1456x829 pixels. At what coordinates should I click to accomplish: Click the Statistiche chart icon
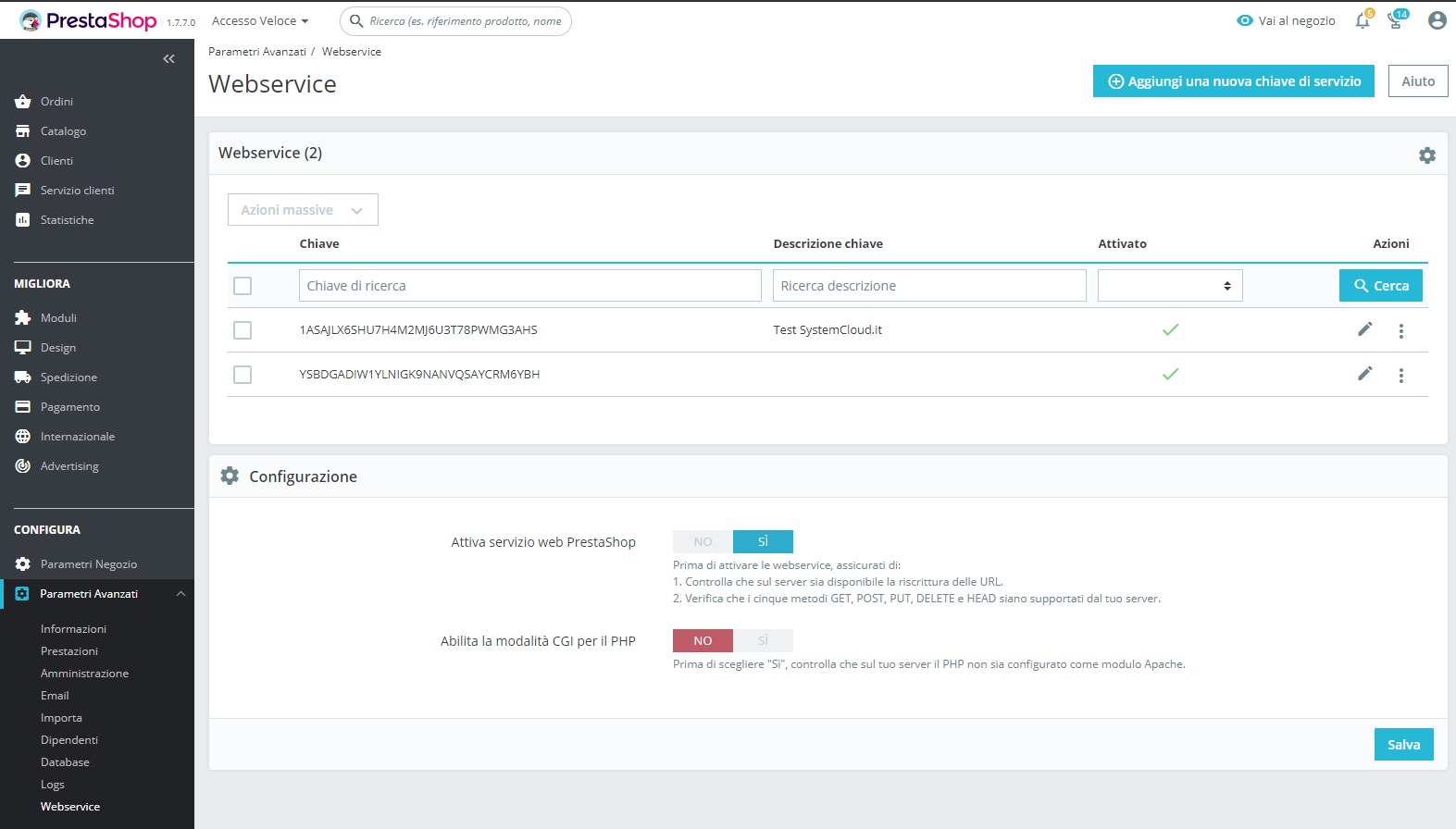click(x=23, y=220)
